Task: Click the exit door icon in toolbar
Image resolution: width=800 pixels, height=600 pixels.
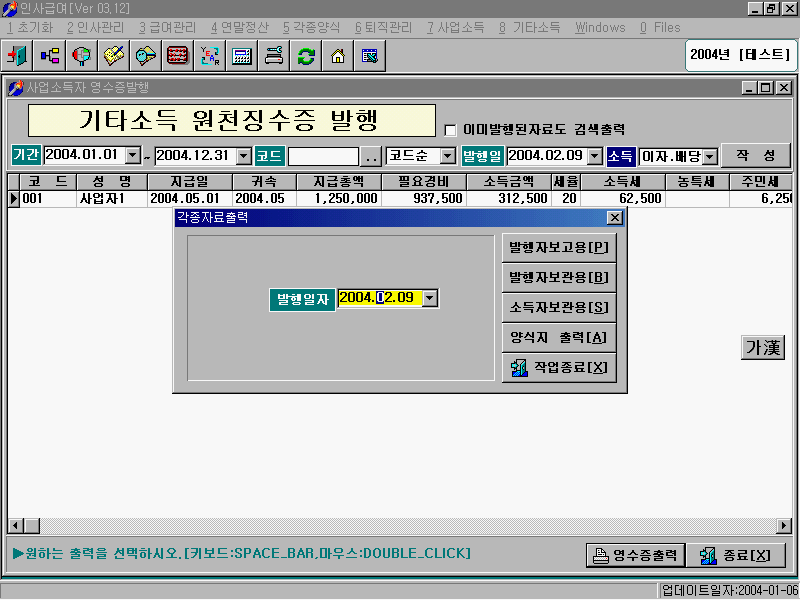Action: click(18, 56)
